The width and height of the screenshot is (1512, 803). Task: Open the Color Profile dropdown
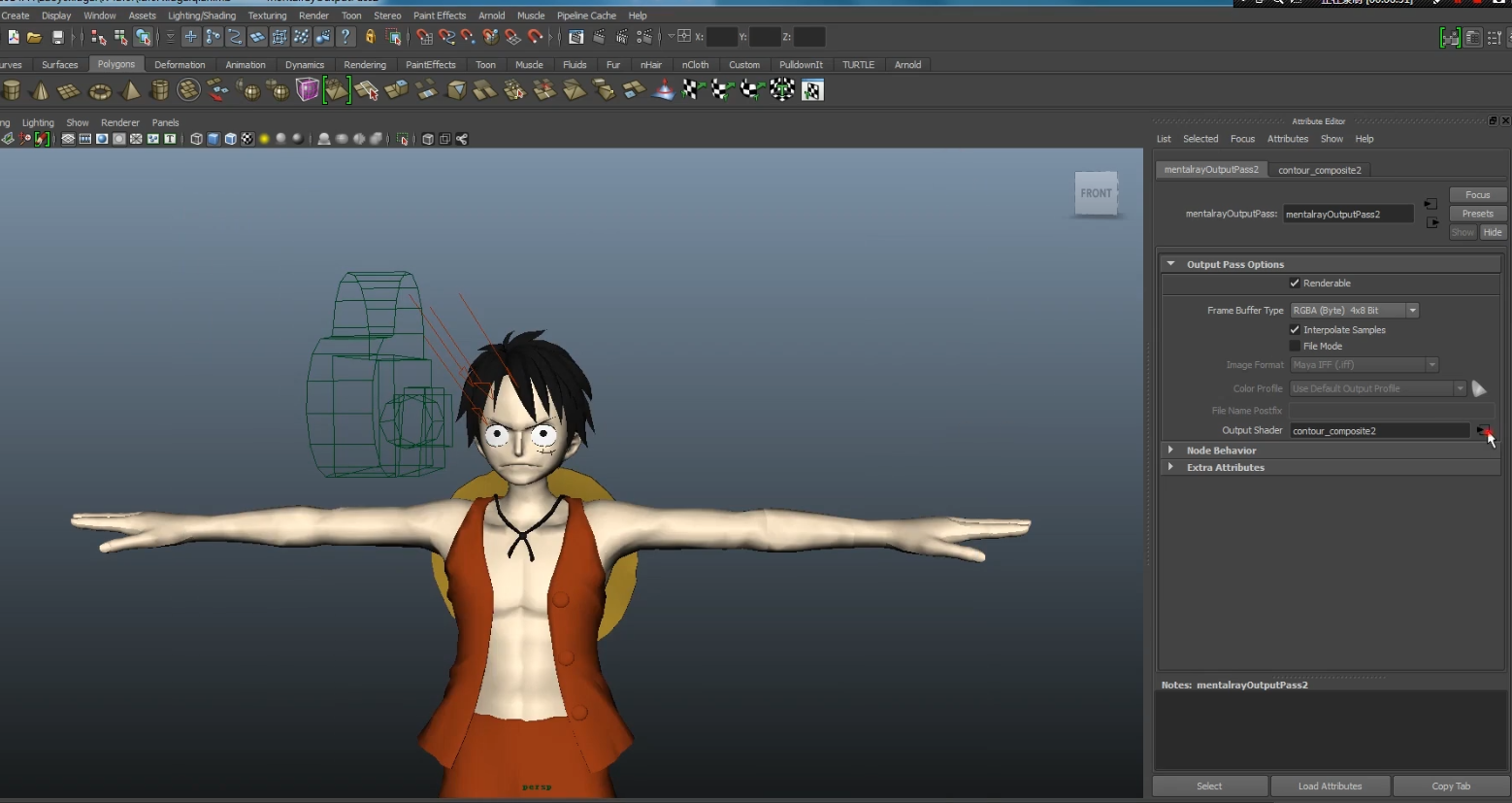coord(1378,388)
